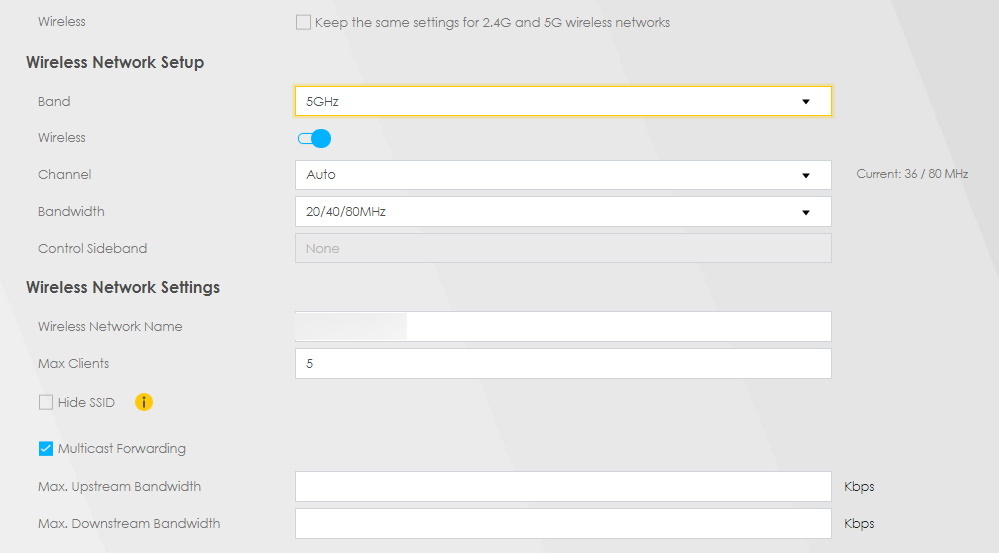Click the Max. Downstream Bandwidth label
The height and width of the screenshot is (553, 999).
coord(129,524)
